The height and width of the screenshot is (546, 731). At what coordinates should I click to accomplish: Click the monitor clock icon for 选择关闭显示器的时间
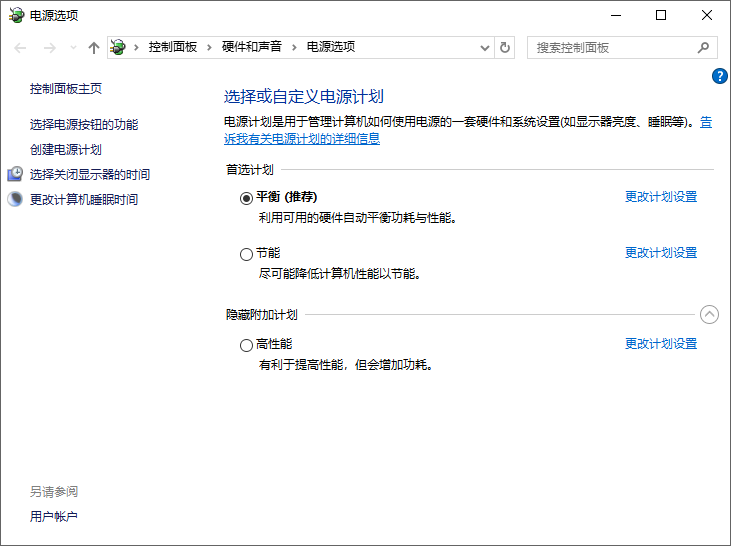click(15, 174)
